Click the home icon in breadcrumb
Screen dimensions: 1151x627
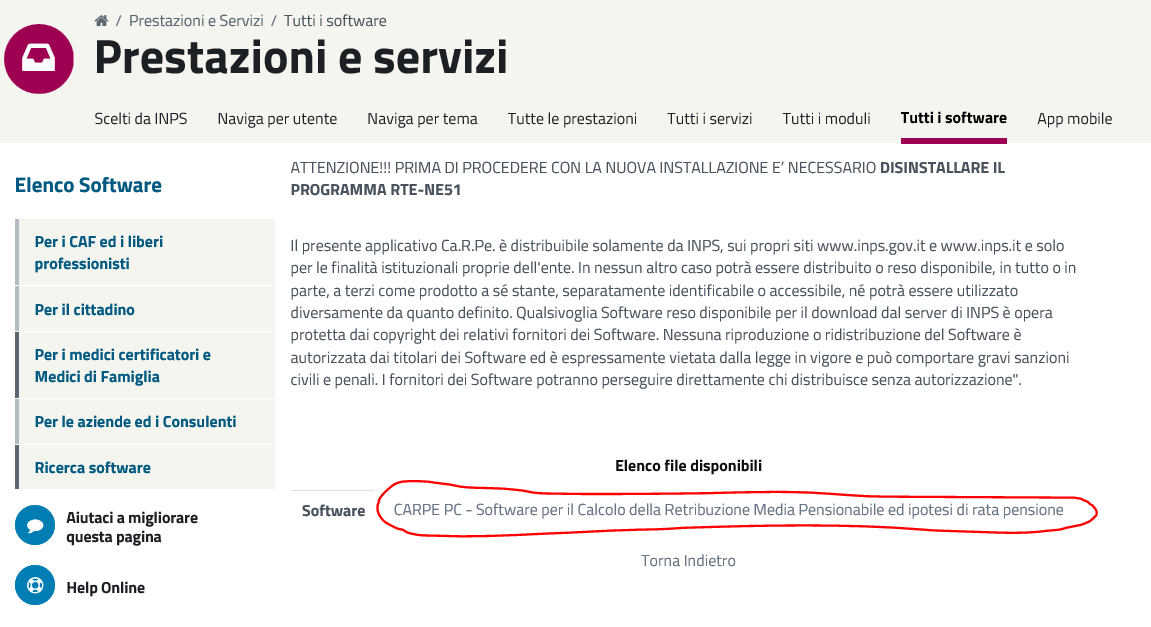click(x=101, y=20)
